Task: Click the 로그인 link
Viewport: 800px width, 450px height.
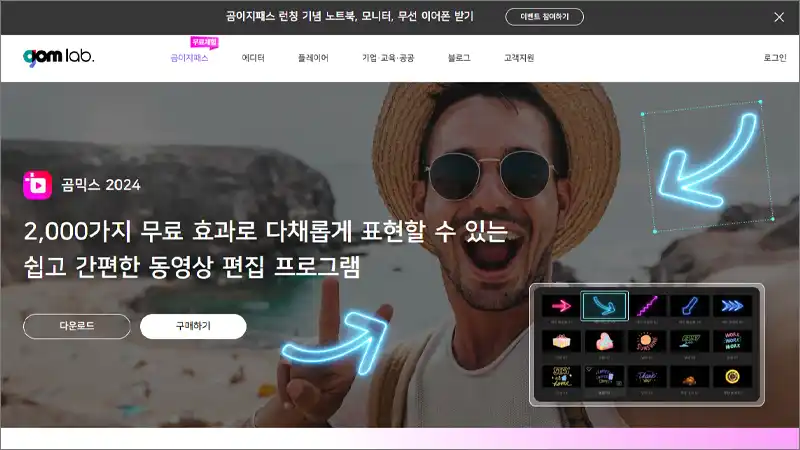Action: point(775,58)
